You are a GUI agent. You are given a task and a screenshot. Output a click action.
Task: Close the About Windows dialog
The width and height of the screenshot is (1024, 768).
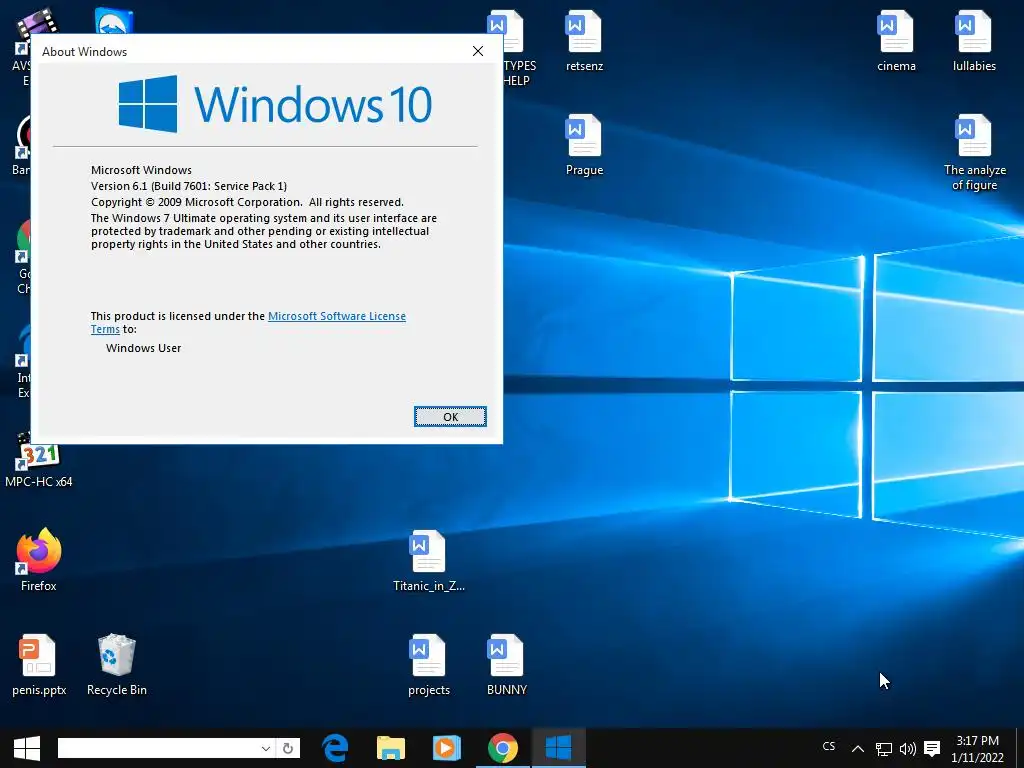pyautogui.click(x=478, y=51)
